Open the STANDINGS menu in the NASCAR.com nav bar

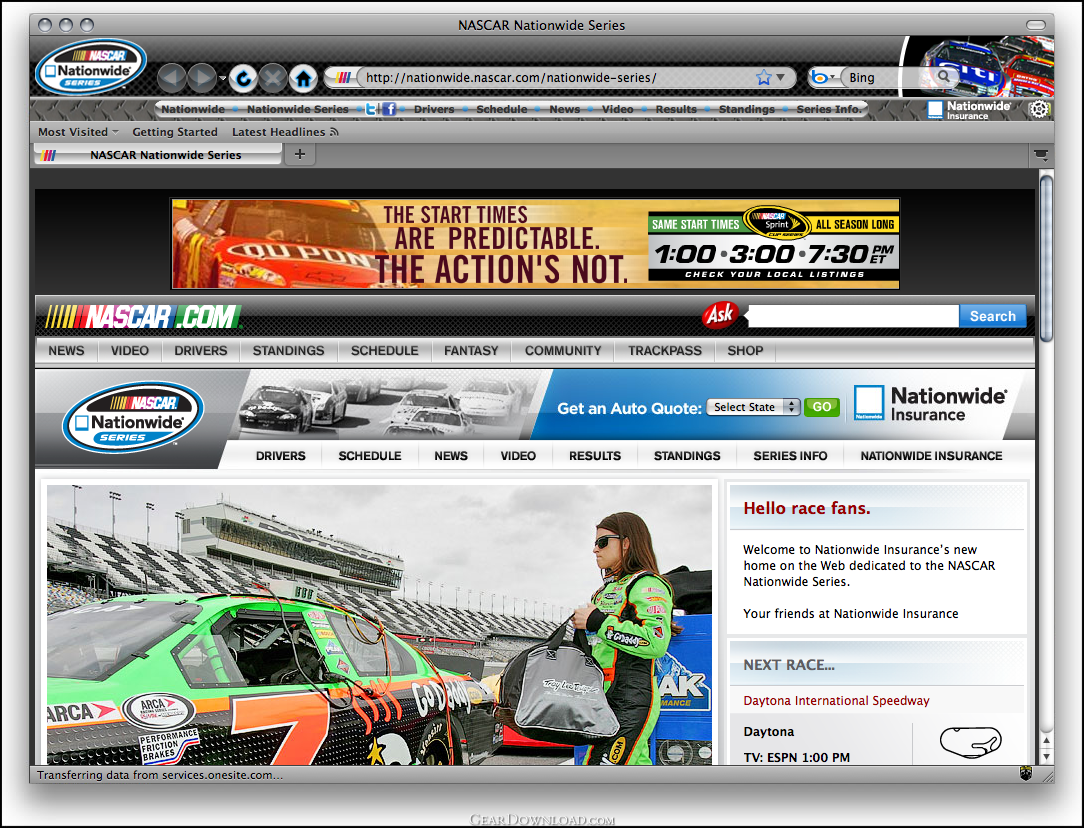[288, 351]
